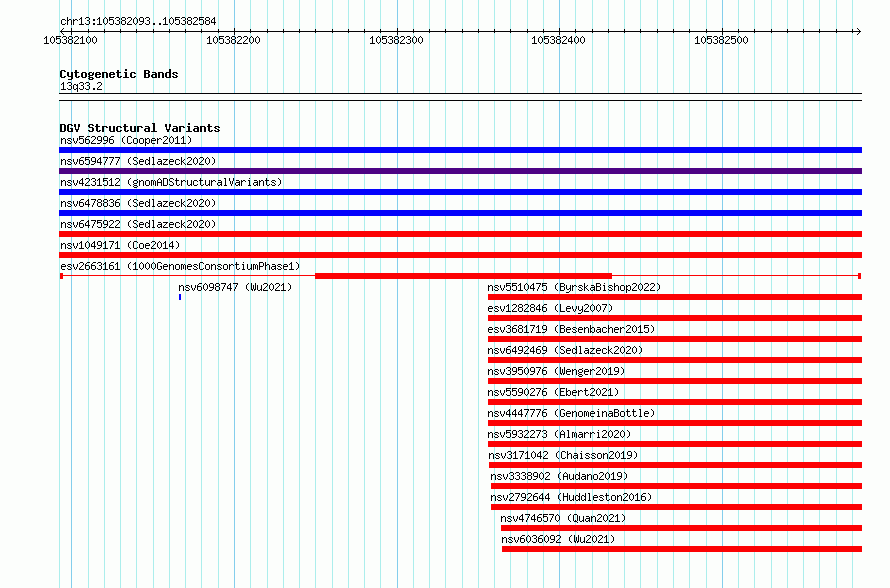Image resolution: width=890 pixels, height=588 pixels.
Task: Click the nsv5932273 (Almarri2020) label
Action: click(x=559, y=434)
